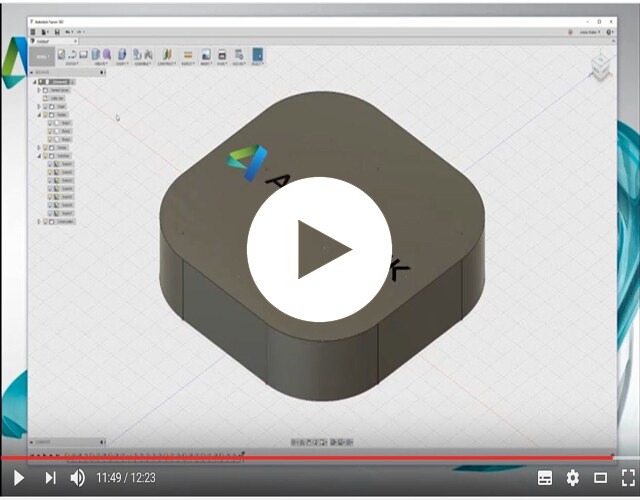Click the 11:49 / 12:23 time display

[126, 478]
